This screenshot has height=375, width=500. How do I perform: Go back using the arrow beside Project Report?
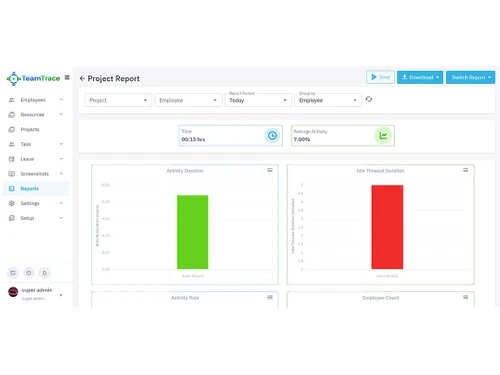[82, 79]
